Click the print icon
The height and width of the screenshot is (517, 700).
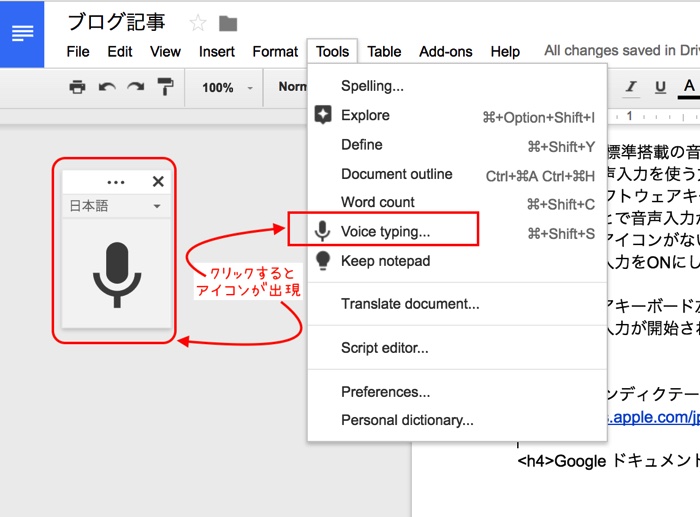(x=77, y=87)
